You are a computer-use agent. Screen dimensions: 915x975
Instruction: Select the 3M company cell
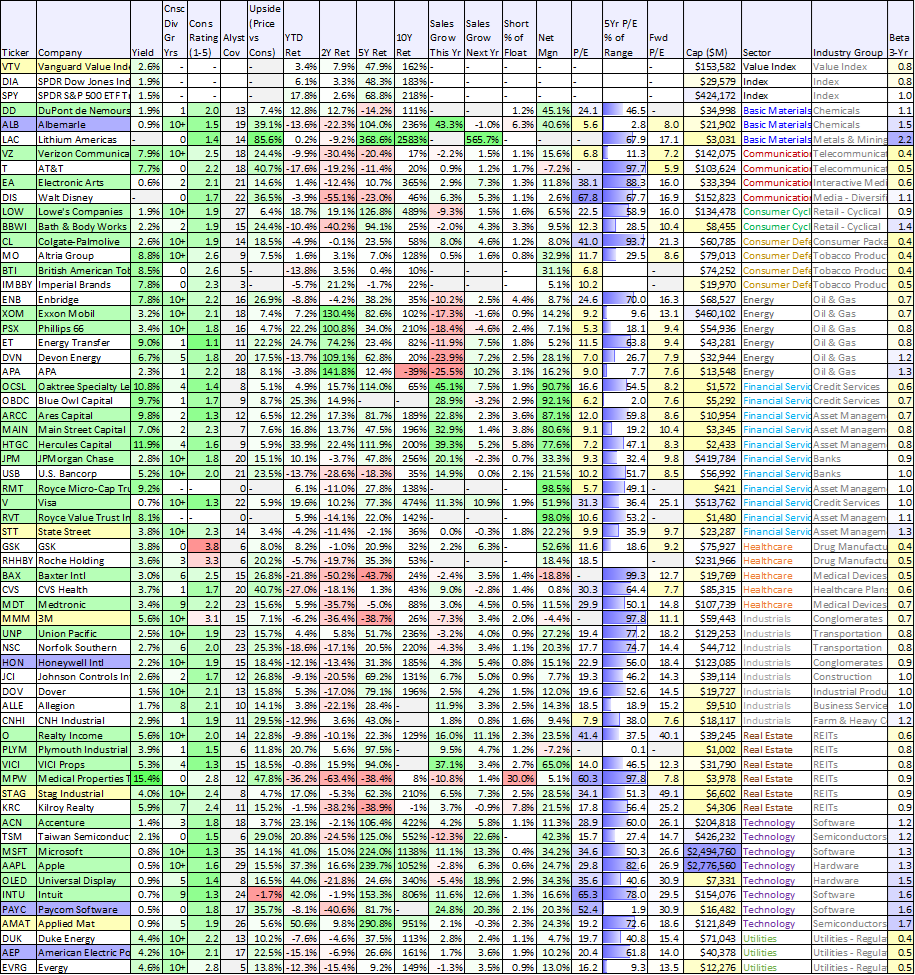point(83,619)
